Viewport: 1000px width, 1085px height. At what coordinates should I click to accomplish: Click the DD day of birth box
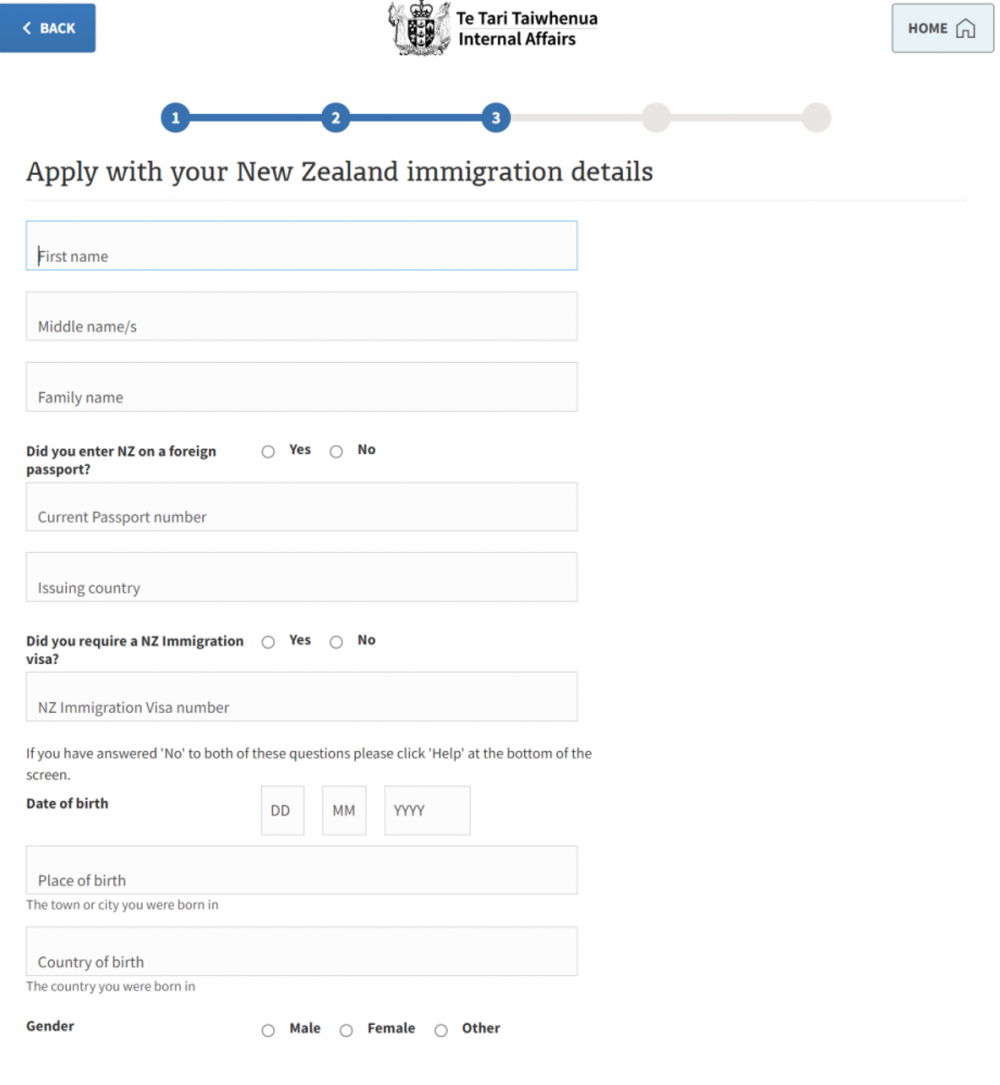point(282,810)
